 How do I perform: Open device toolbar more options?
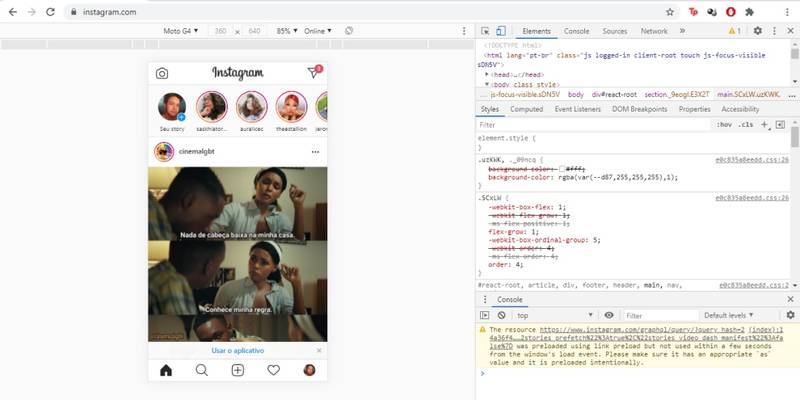click(x=464, y=31)
